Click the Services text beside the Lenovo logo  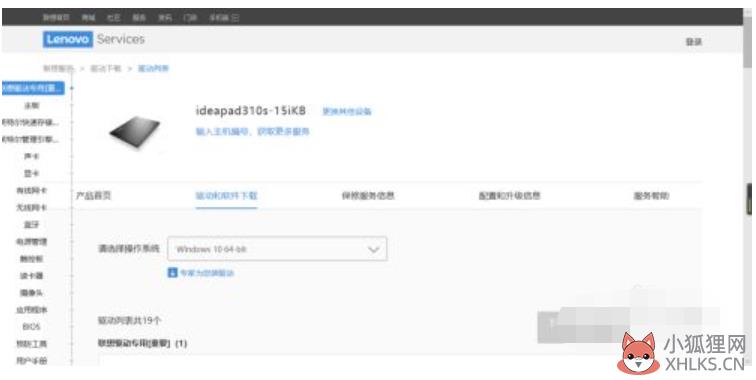121,39
